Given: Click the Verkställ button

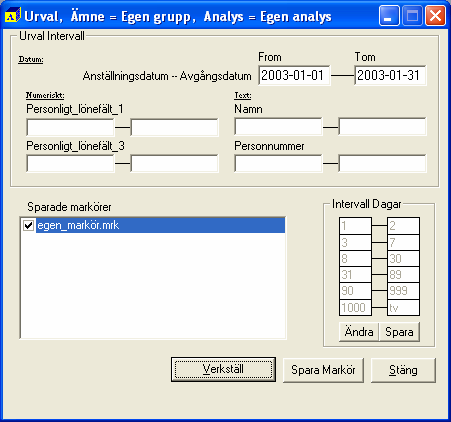Looking at the screenshot, I should (x=223, y=369).
